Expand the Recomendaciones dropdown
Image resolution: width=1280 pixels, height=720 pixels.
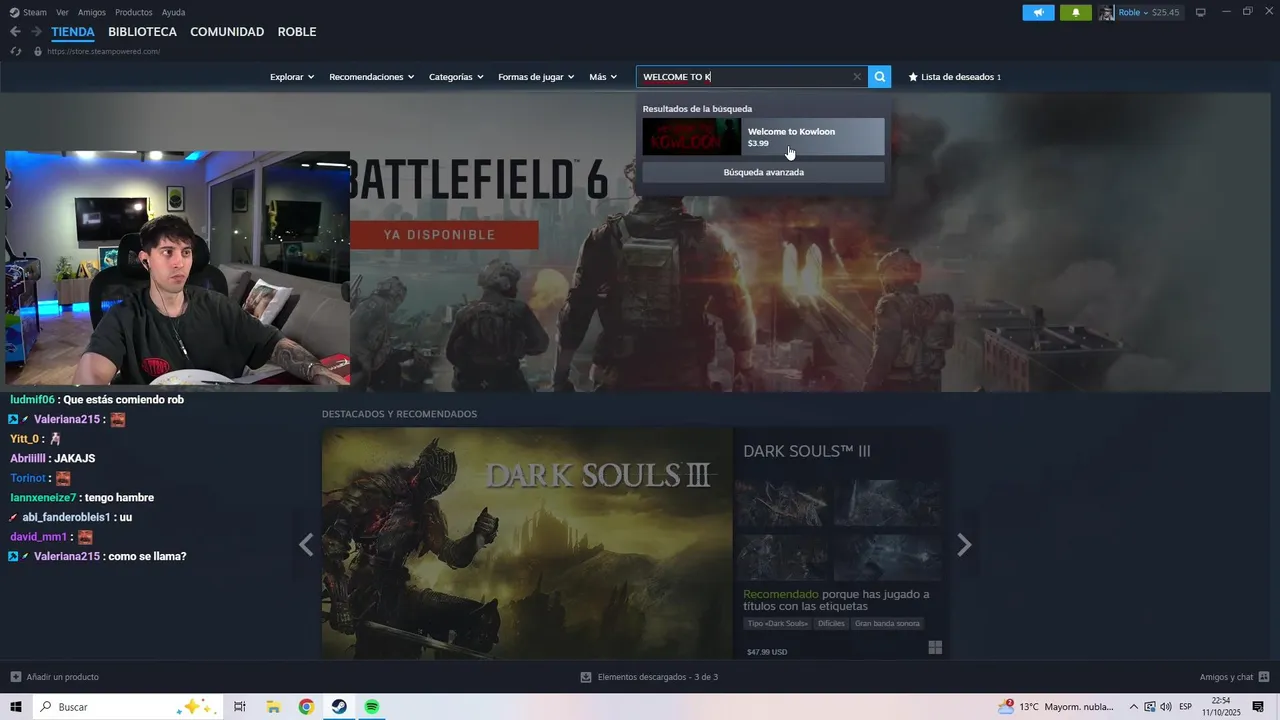click(372, 77)
